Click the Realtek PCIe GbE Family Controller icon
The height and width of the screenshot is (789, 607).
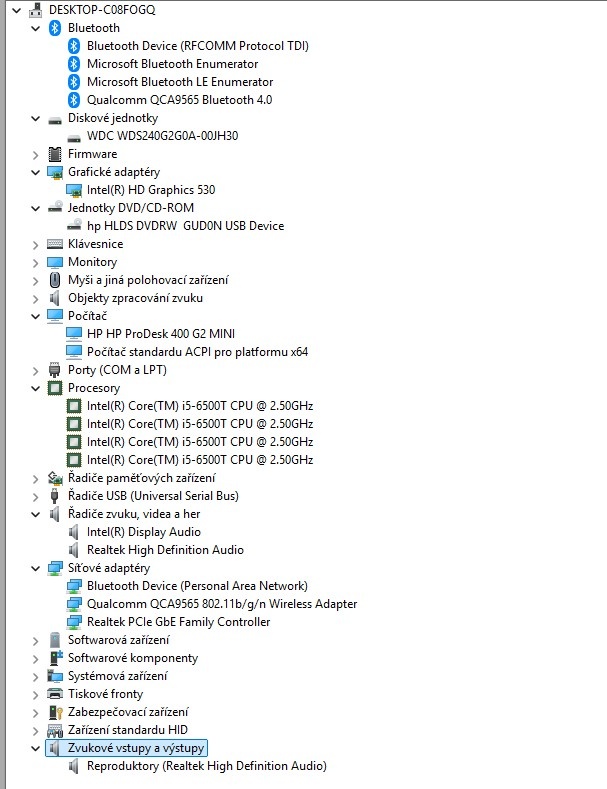click(74, 622)
